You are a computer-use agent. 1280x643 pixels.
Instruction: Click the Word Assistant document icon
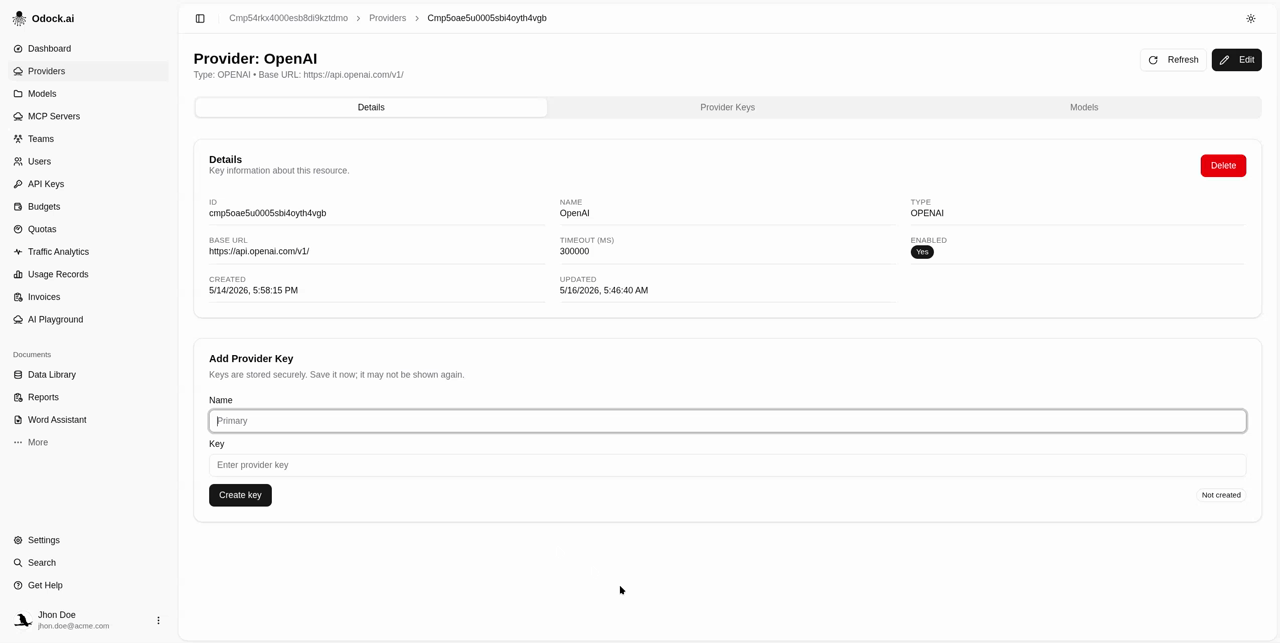18,420
